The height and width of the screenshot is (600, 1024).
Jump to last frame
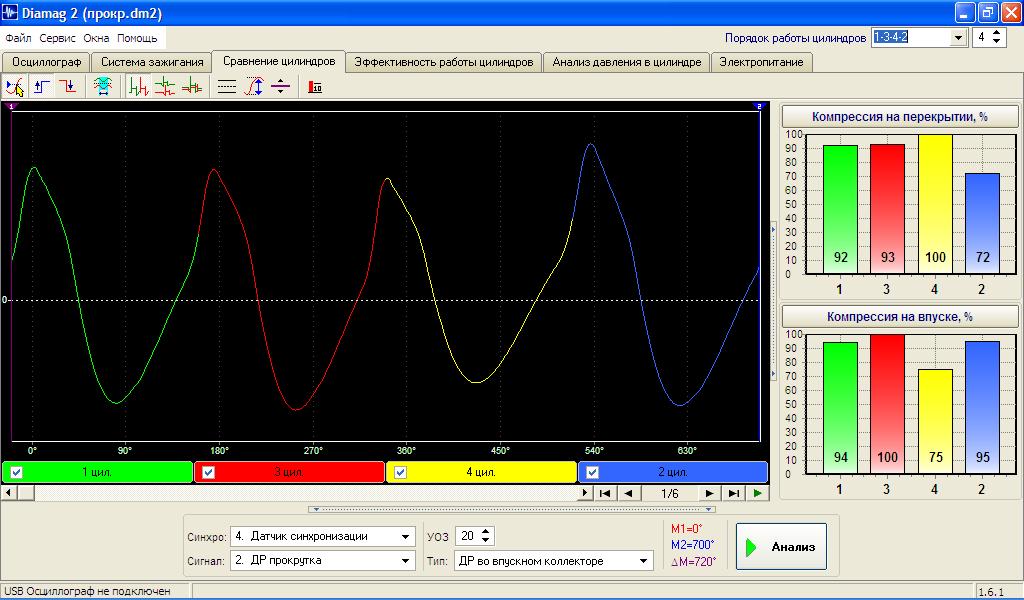[x=733, y=493]
